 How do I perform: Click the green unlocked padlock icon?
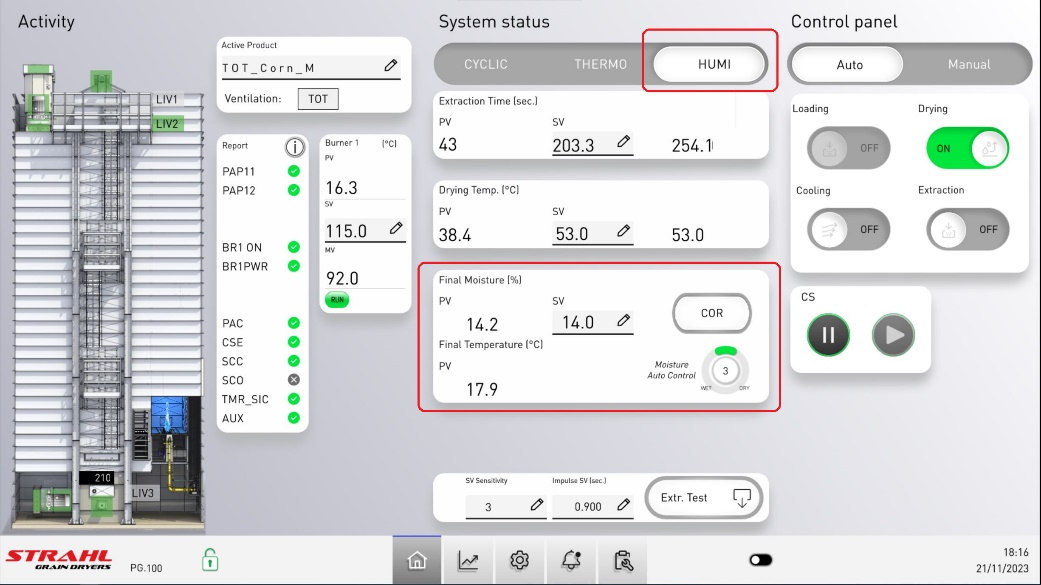pyautogui.click(x=210, y=560)
